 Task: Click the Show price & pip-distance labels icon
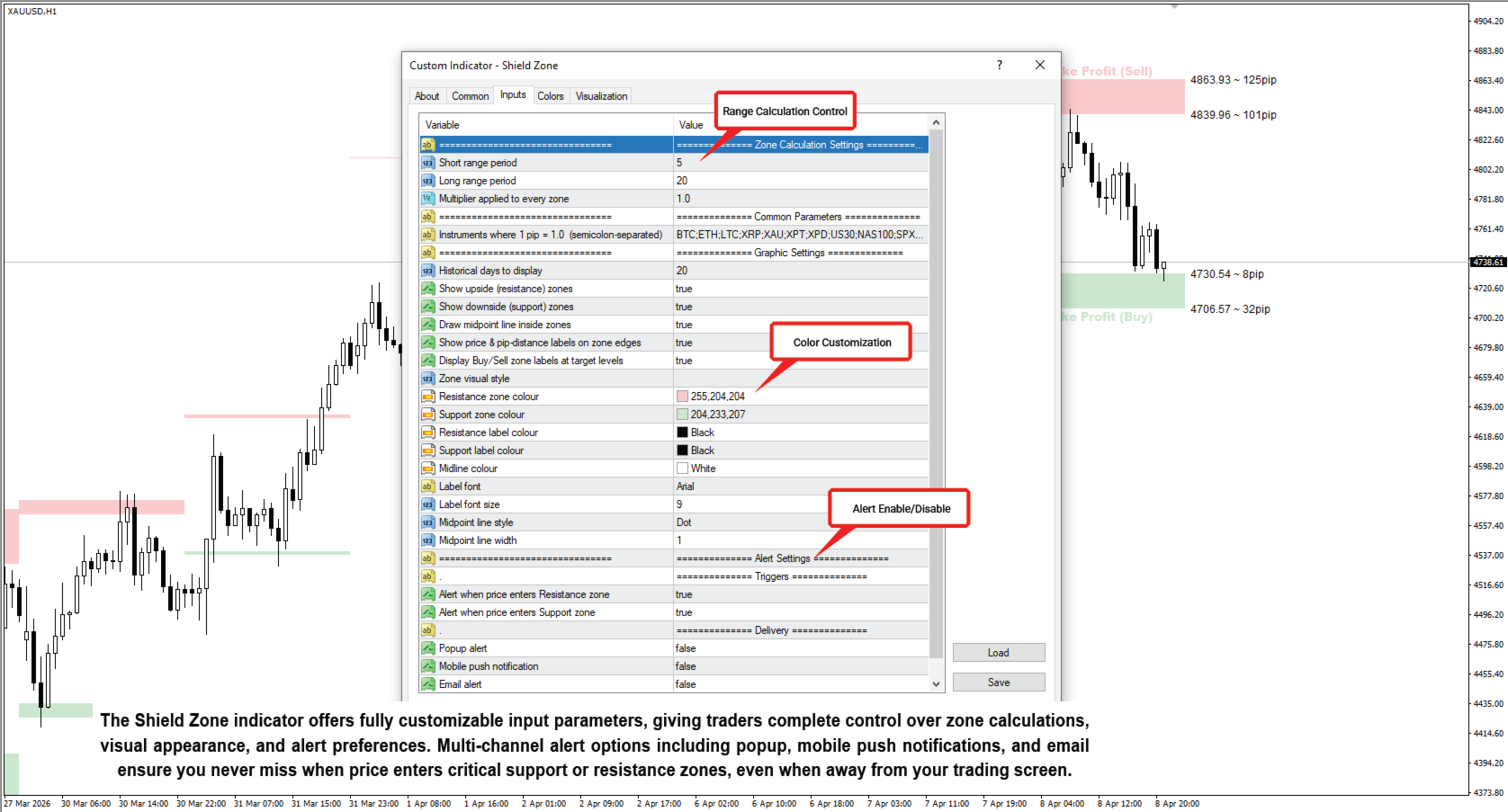pyautogui.click(x=428, y=343)
